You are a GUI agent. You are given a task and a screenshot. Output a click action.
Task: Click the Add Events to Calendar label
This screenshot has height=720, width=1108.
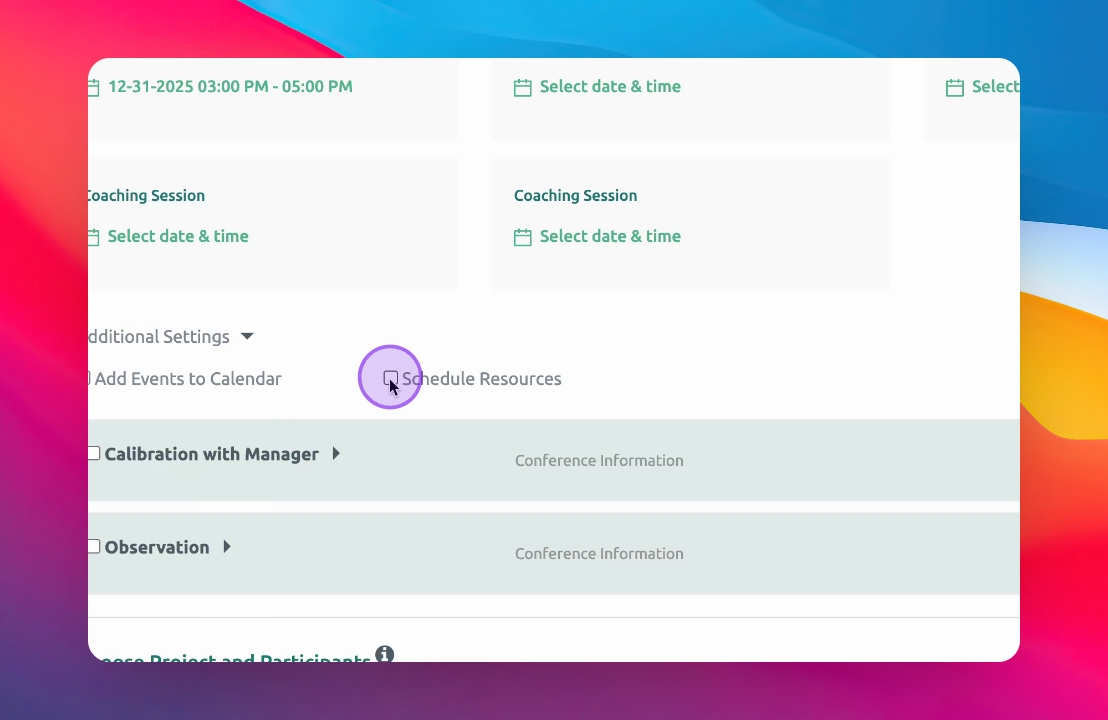[x=188, y=379]
